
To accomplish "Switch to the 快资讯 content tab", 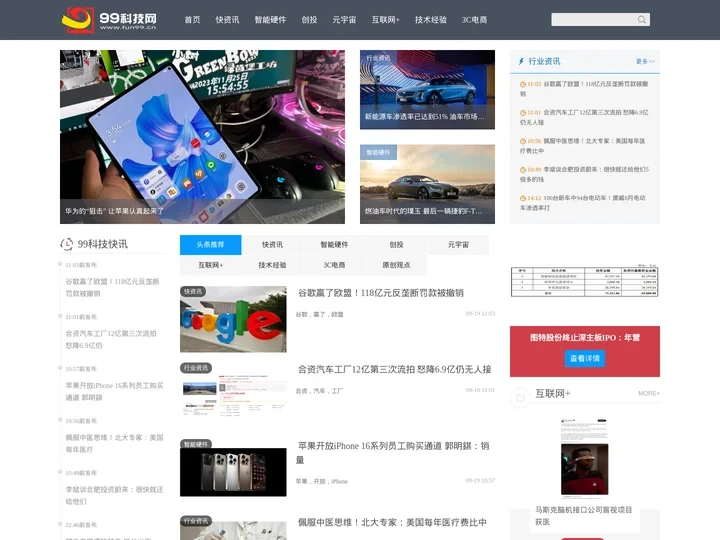I will 272,245.
